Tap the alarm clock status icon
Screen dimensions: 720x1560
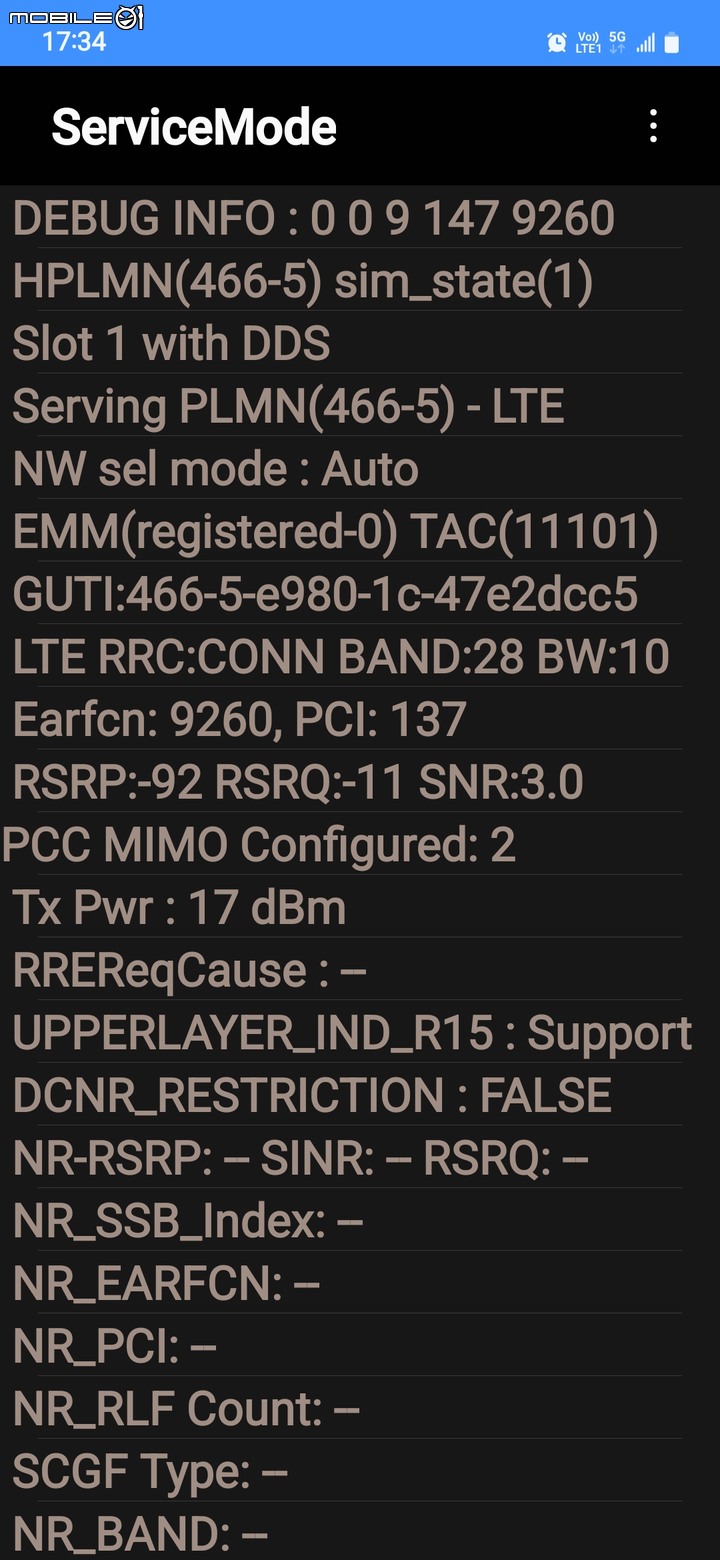557,42
